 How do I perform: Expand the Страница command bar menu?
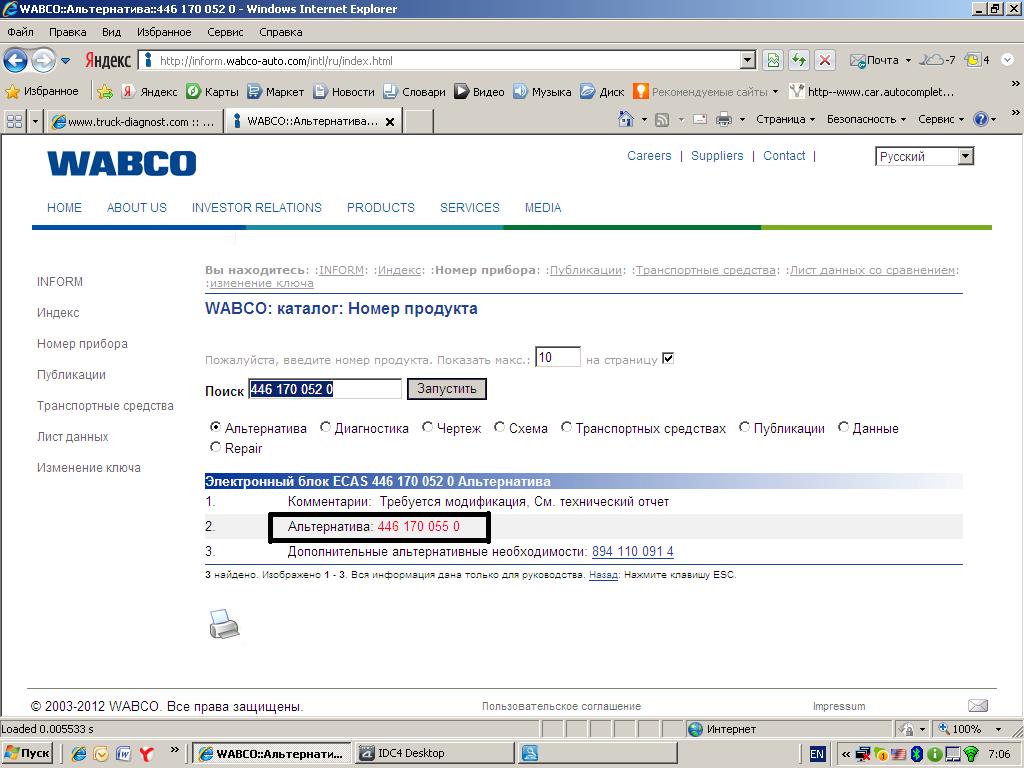pyautogui.click(x=786, y=120)
